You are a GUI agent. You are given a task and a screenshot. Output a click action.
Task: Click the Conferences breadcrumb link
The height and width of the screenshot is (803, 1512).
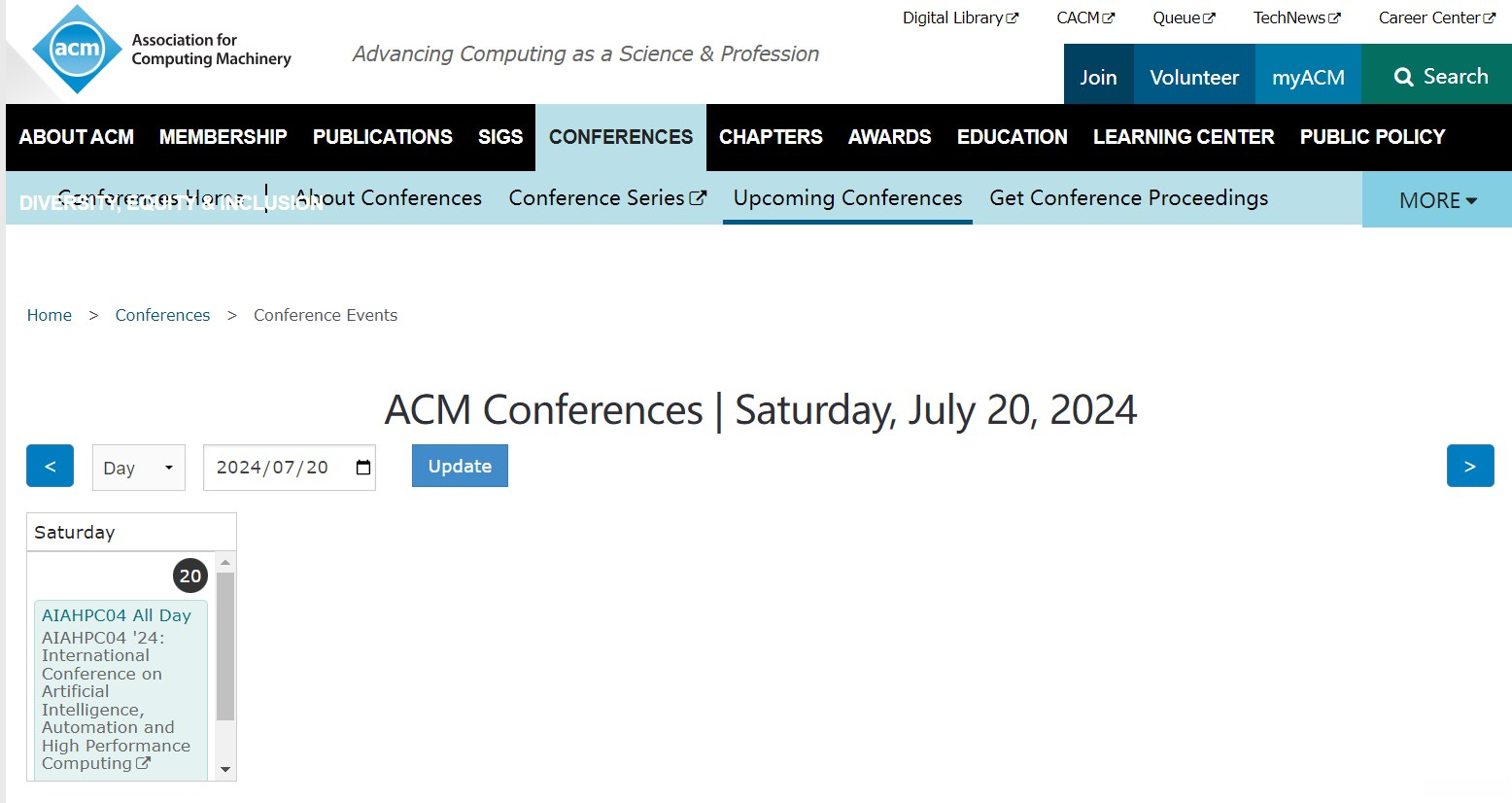[x=162, y=315]
